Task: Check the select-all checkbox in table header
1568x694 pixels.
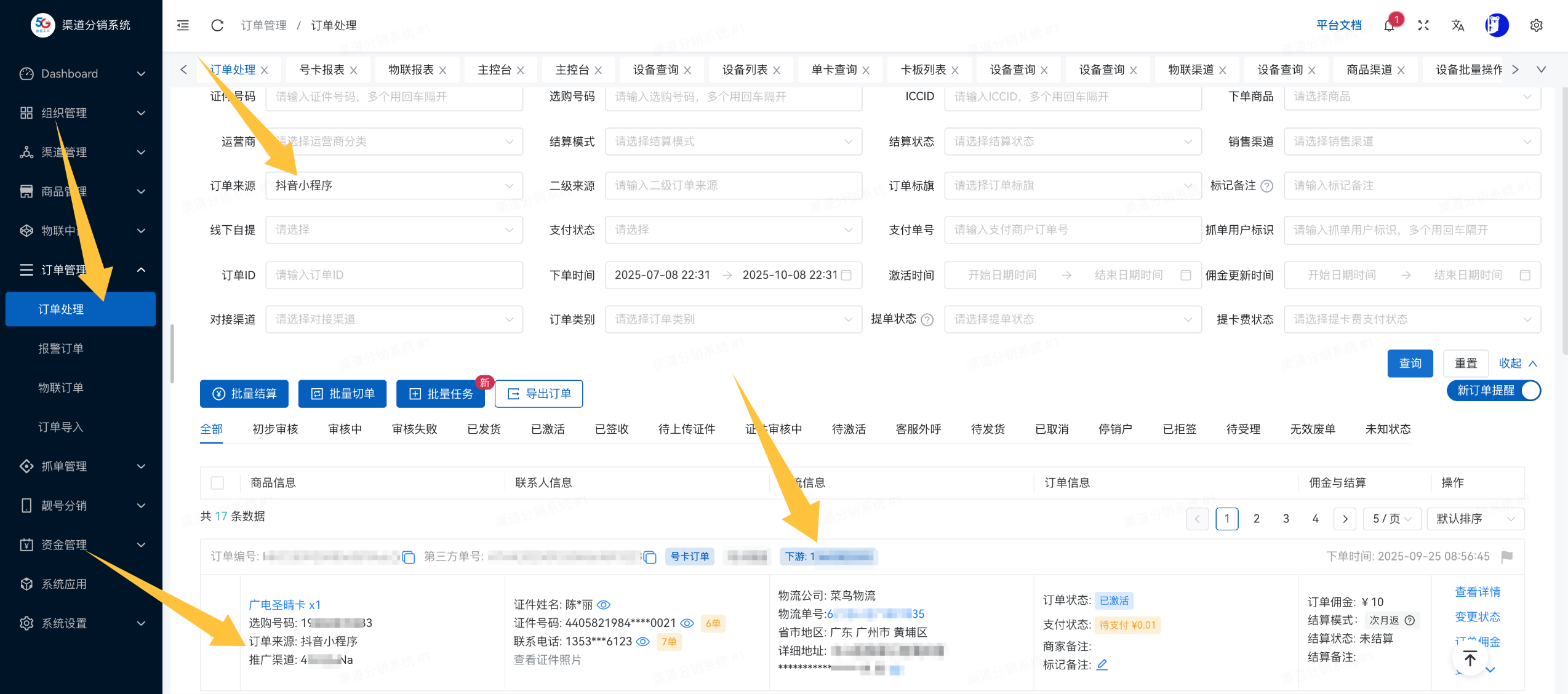Action: [217, 483]
